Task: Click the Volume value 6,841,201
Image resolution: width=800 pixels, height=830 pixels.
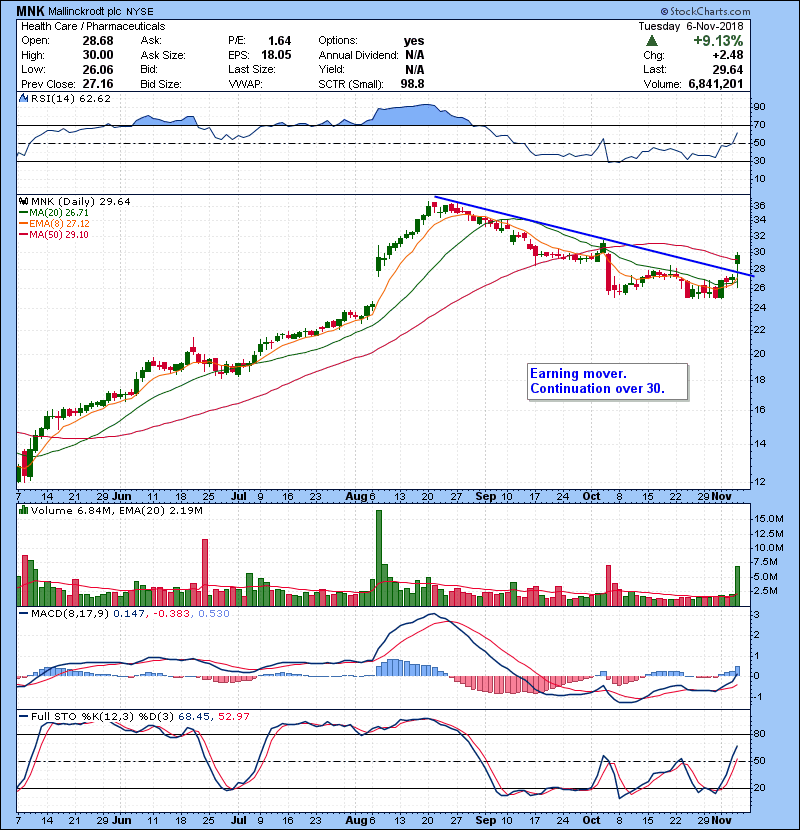Action: click(x=716, y=84)
